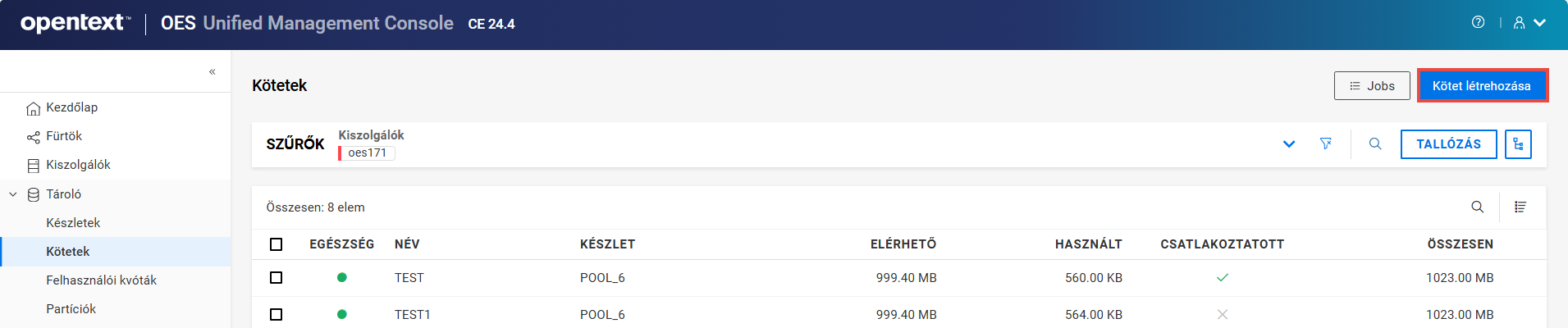This screenshot has height=328, width=1568.
Task: Open the Jobs list button
Action: click(x=1371, y=86)
